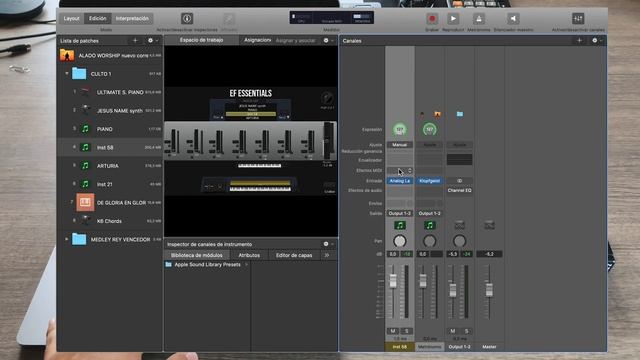Screen dimensions: 640x360
Task: Expand the MEDLEY REY VENCEDOR folder
Action: pyautogui.click(x=67, y=239)
